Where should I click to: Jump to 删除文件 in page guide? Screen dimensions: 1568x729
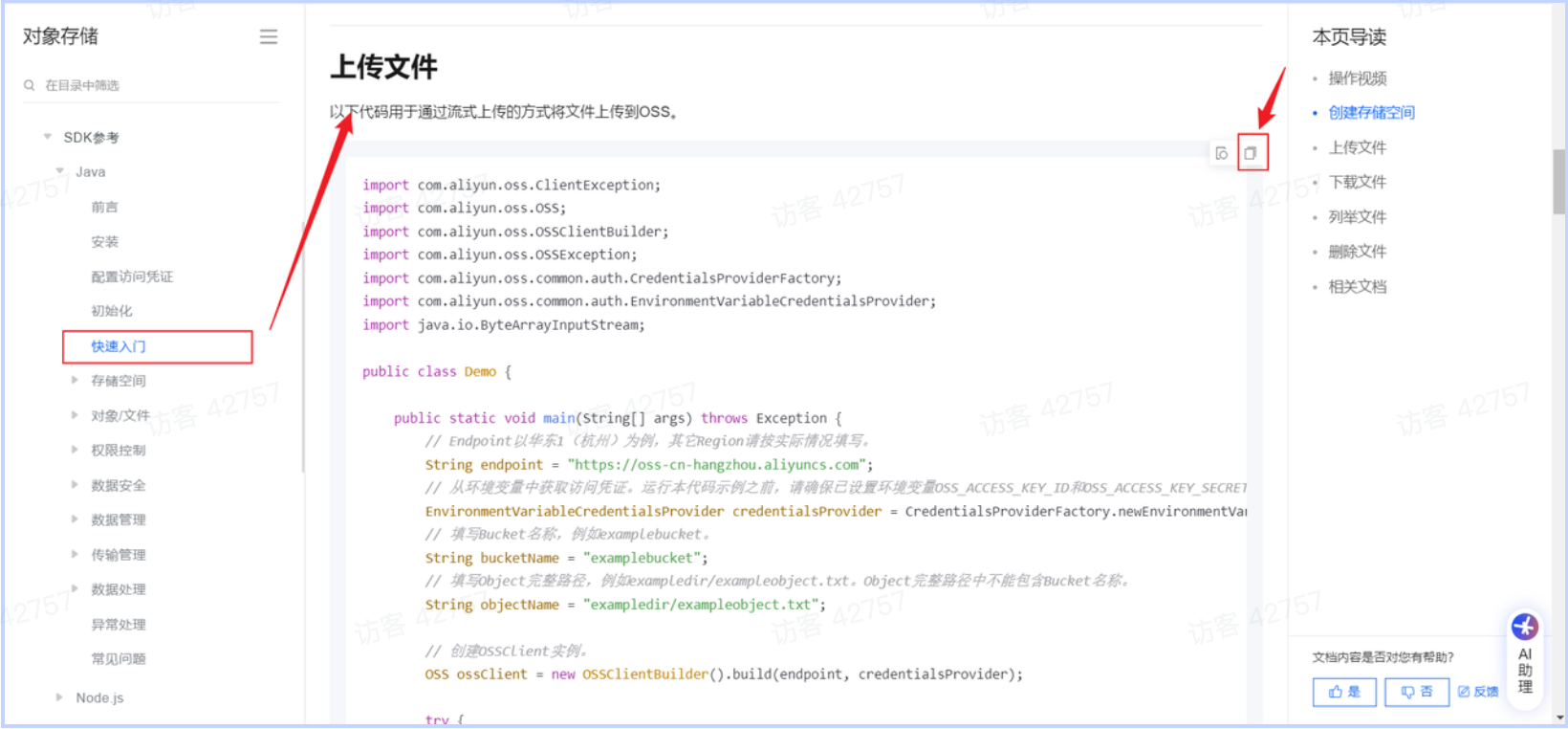[x=1358, y=252]
